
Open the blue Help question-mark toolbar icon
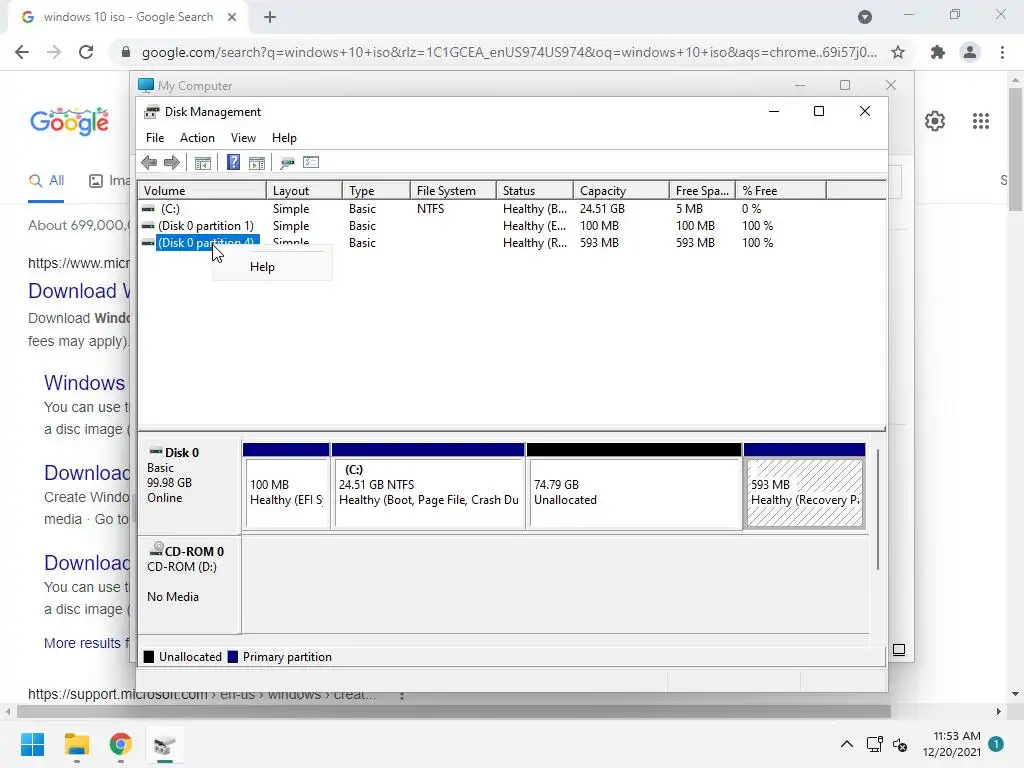pyautogui.click(x=233, y=163)
